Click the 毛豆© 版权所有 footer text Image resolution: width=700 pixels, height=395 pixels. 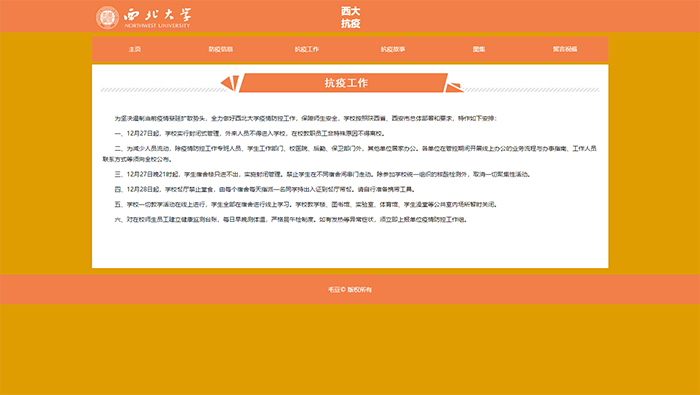(x=350, y=290)
